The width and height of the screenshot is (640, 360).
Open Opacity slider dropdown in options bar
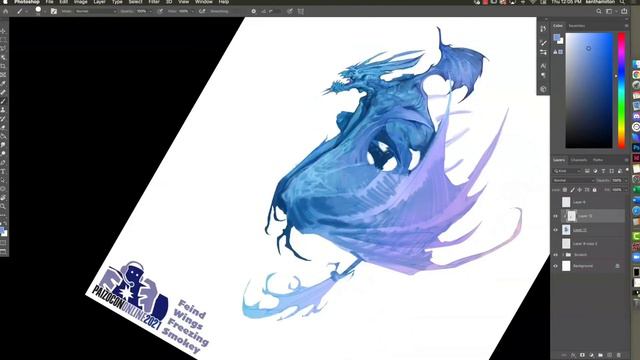[x=150, y=11]
